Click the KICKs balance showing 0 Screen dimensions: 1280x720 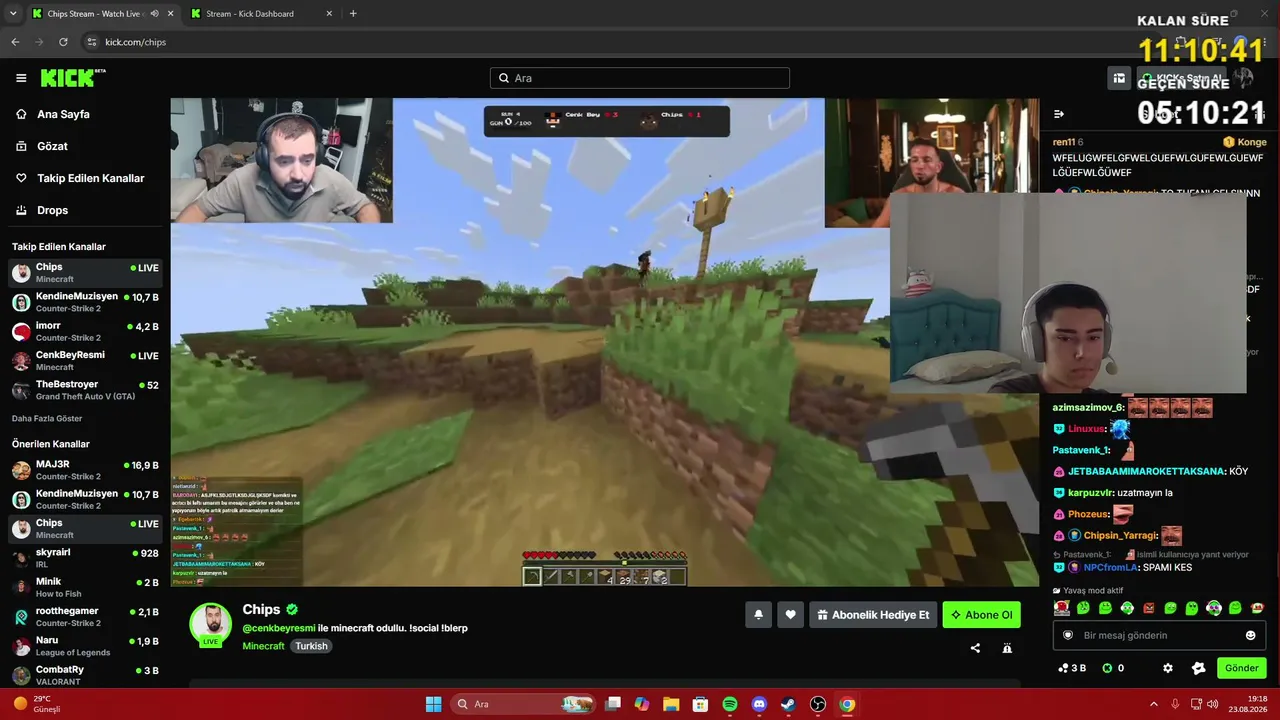pos(1113,668)
